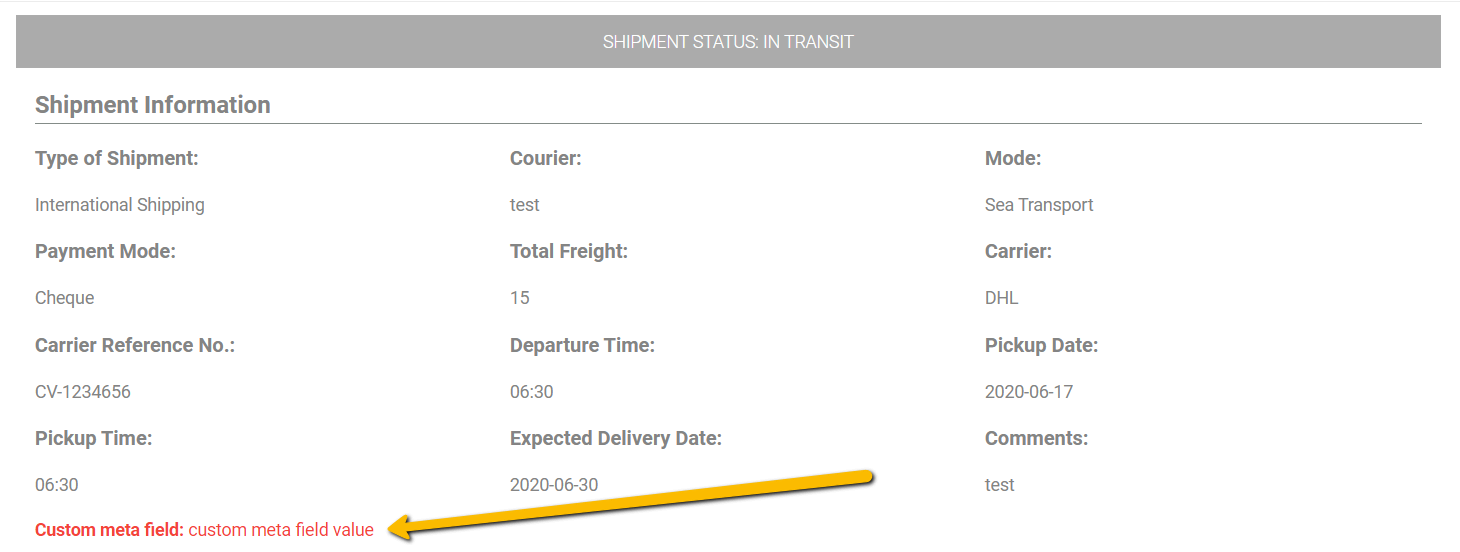Click the Type of Shipment label
The image size is (1460, 552).
click(x=117, y=158)
